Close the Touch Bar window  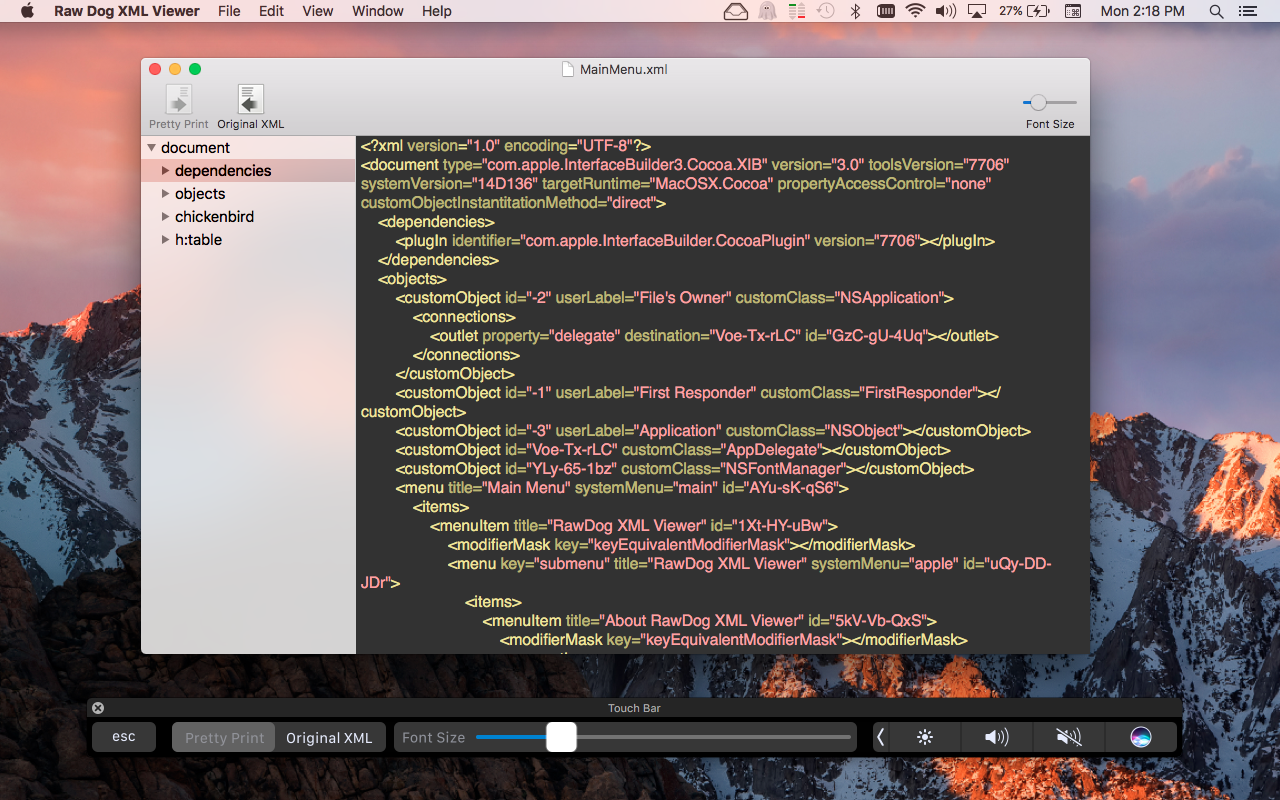click(98, 708)
